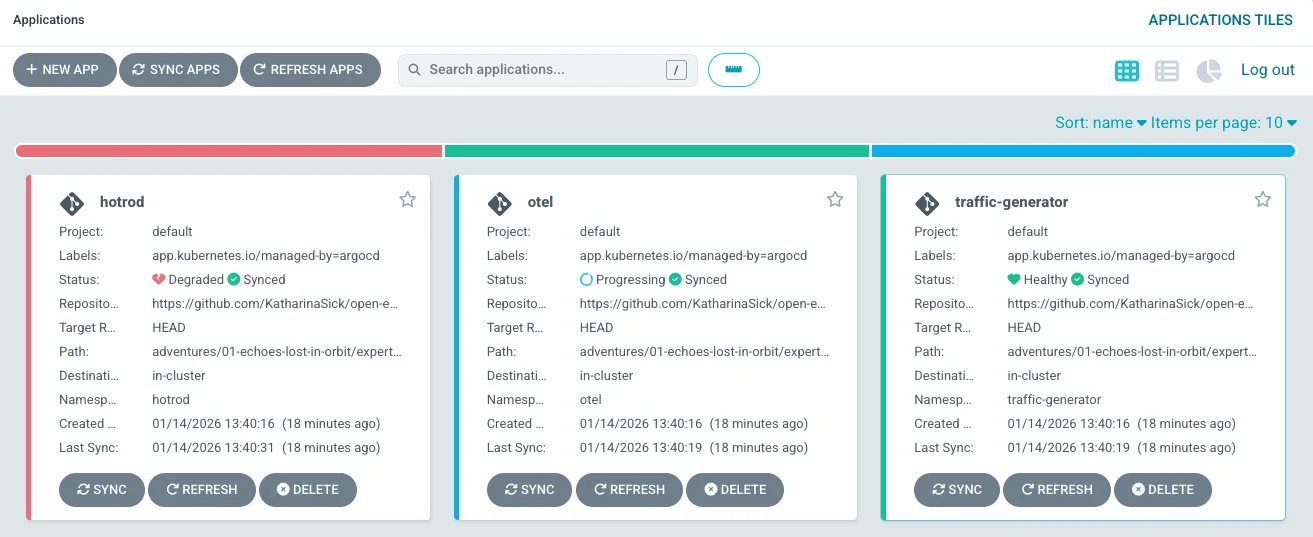The height and width of the screenshot is (537, 1313).
Task: Click the red Degraded segment of status bar
Action: [229, 151]
